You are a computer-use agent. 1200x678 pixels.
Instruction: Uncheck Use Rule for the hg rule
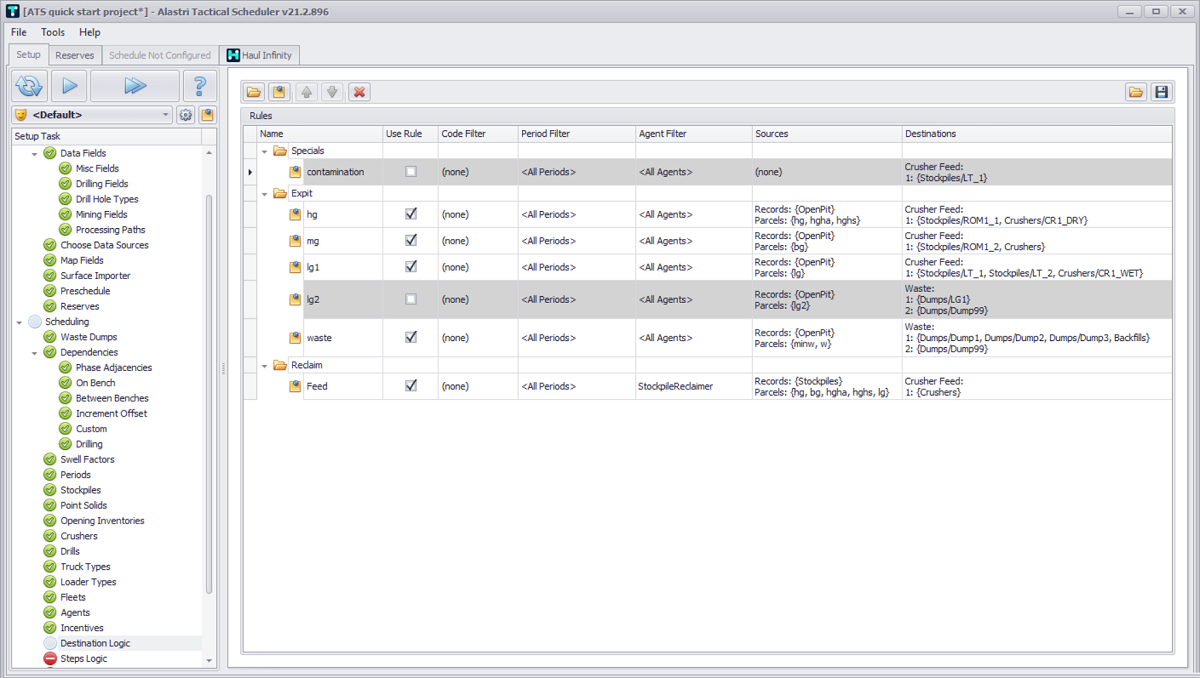(411, 214)
